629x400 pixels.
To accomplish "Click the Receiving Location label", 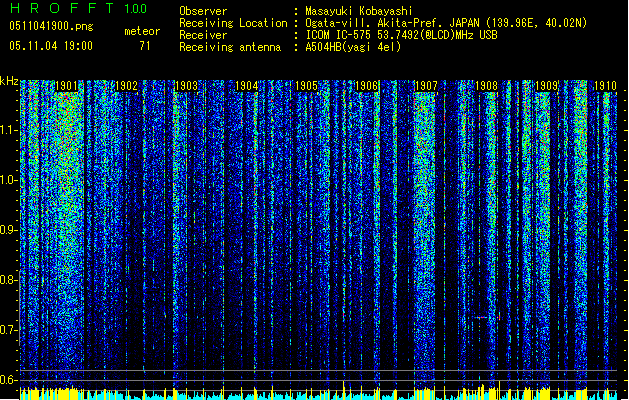I will pyautogui.click(x=233, y=23).
